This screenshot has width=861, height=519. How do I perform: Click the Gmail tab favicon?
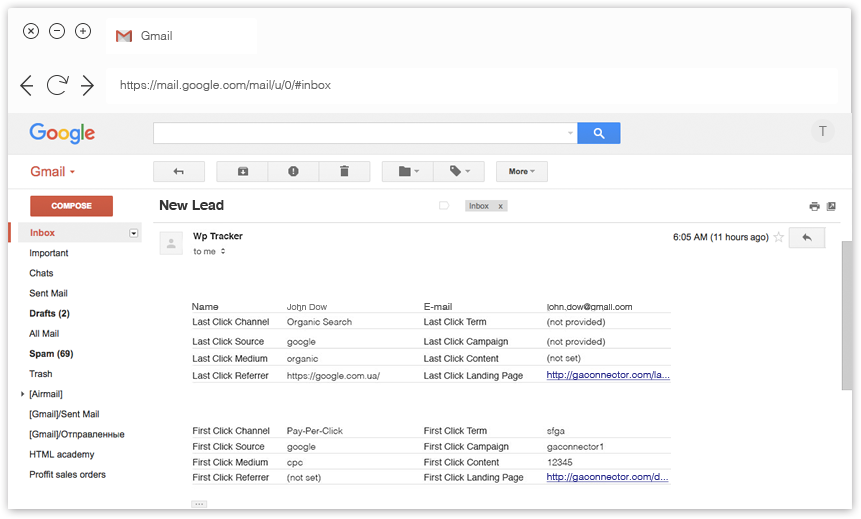pos(124,36)
